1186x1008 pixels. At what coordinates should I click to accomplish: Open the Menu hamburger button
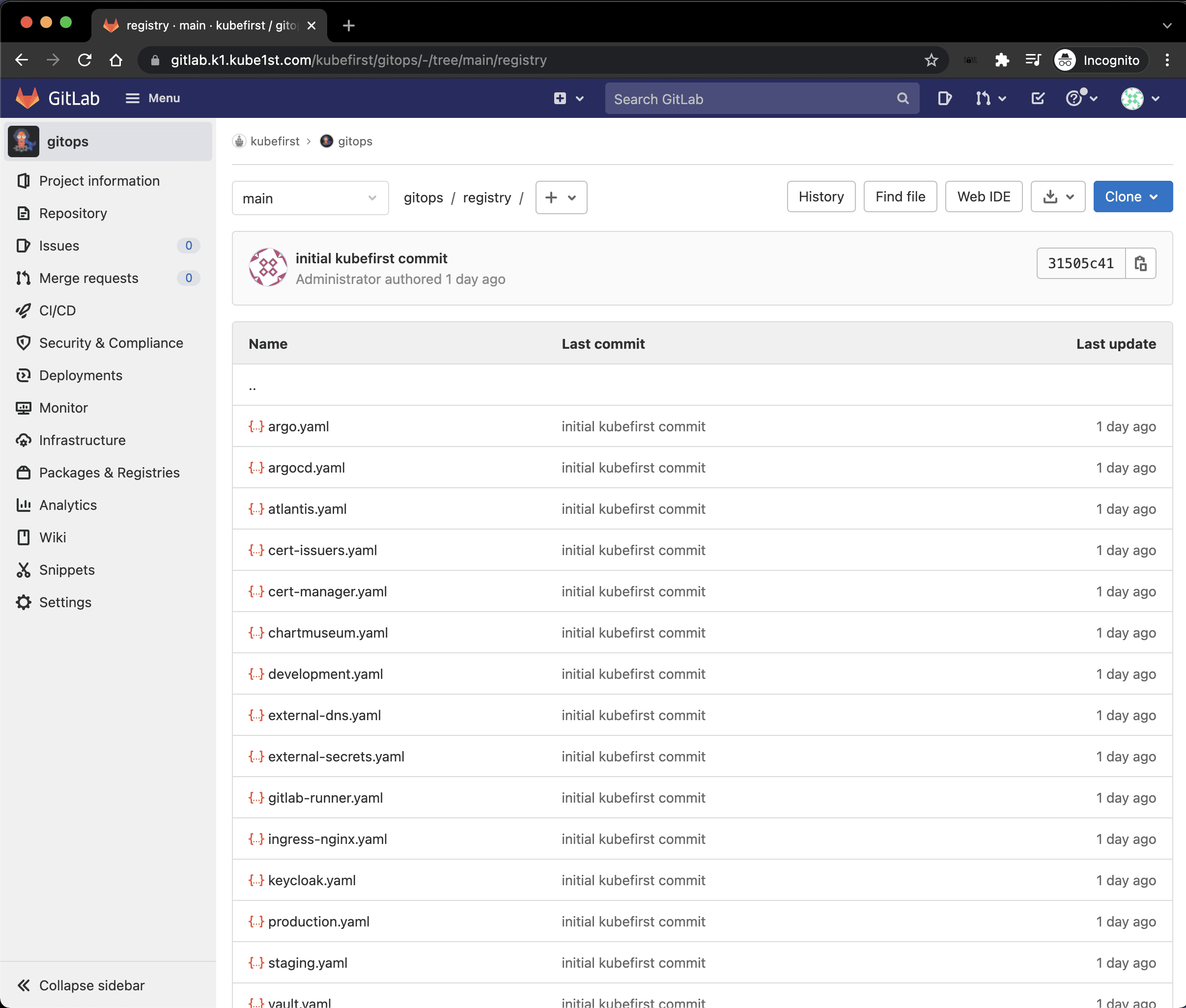(x=153, y=98)
